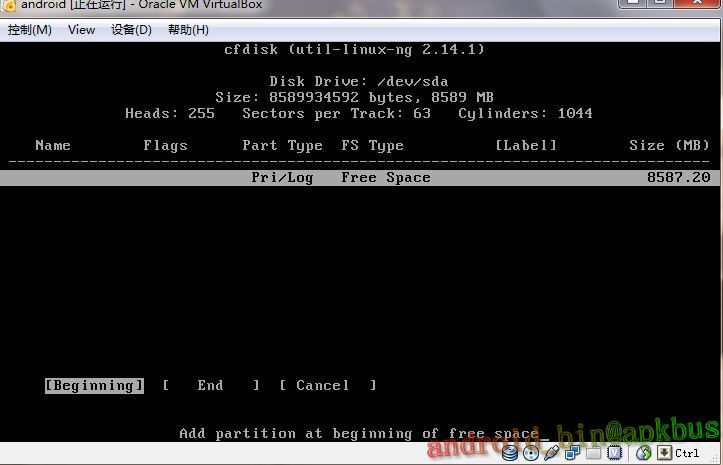Image resolution: width=723 pixels, height=465 pixels.
Task: Select the Cancel option in cfdisk
Action: (328, 386)
